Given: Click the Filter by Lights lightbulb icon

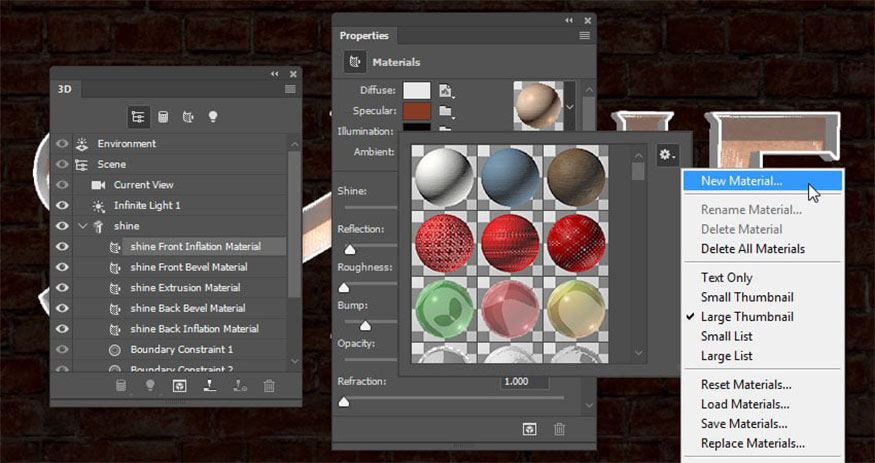Looking at the screenshot, I should point(213,117).
